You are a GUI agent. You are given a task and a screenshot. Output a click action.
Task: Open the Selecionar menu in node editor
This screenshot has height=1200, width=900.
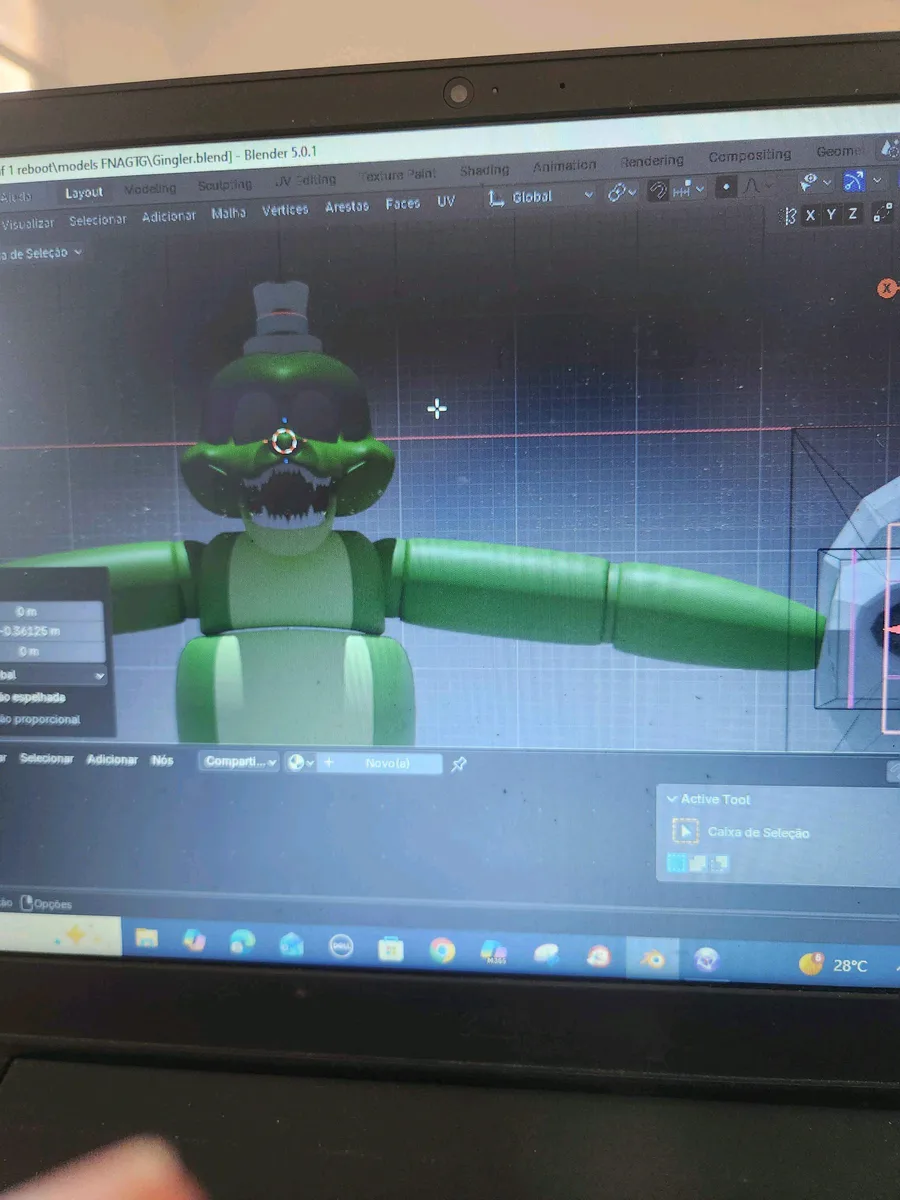[x=46, y=759]
